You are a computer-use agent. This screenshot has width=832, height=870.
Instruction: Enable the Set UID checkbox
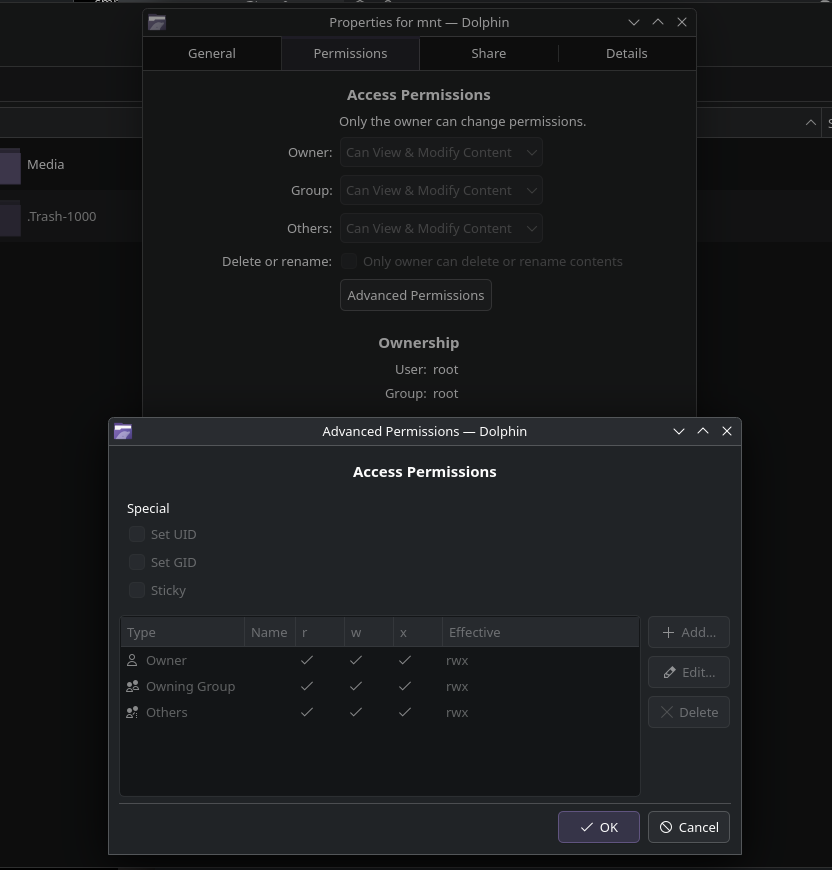[x=137, y=534]
